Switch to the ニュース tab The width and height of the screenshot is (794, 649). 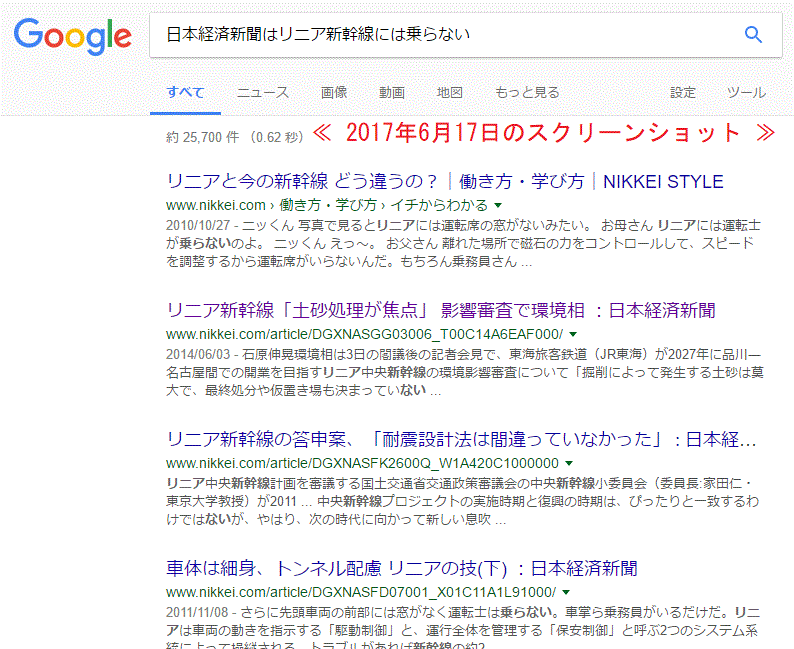click(262, 93)
